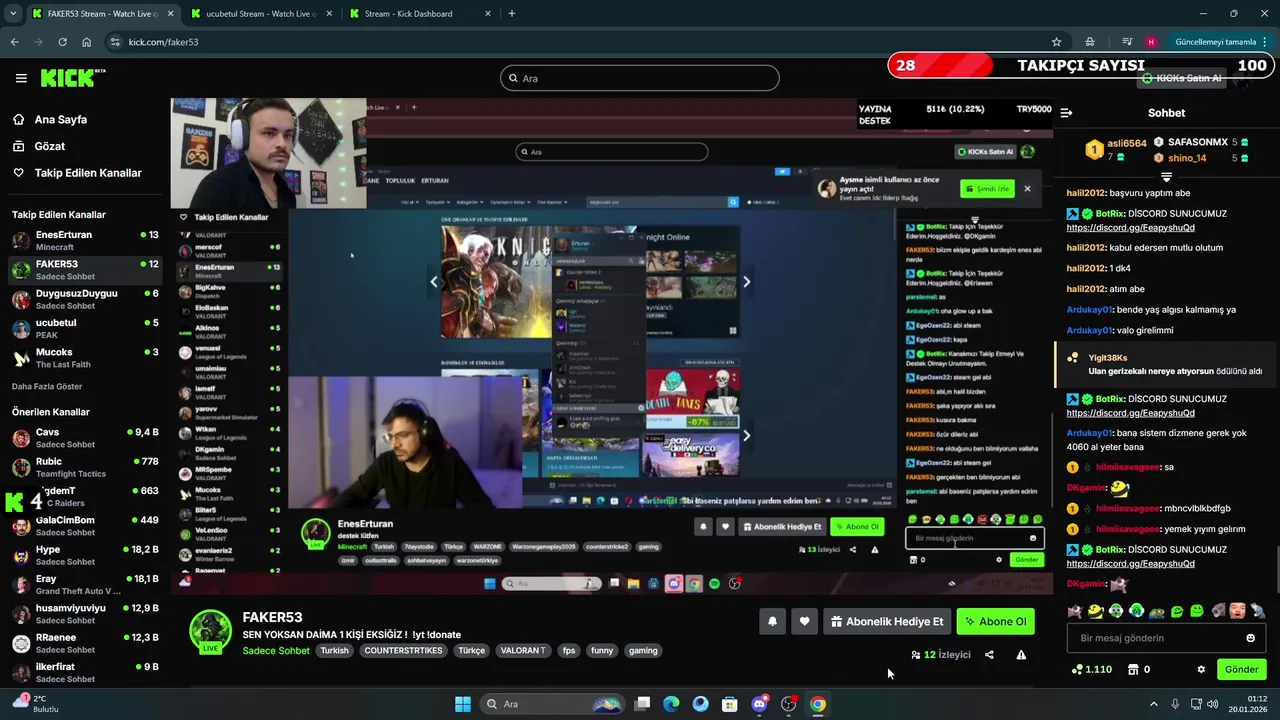The height and width of the screenshot is (720, 1280).
Task: Expand Daha Fazla Göster list
Action: click(47, 386)
